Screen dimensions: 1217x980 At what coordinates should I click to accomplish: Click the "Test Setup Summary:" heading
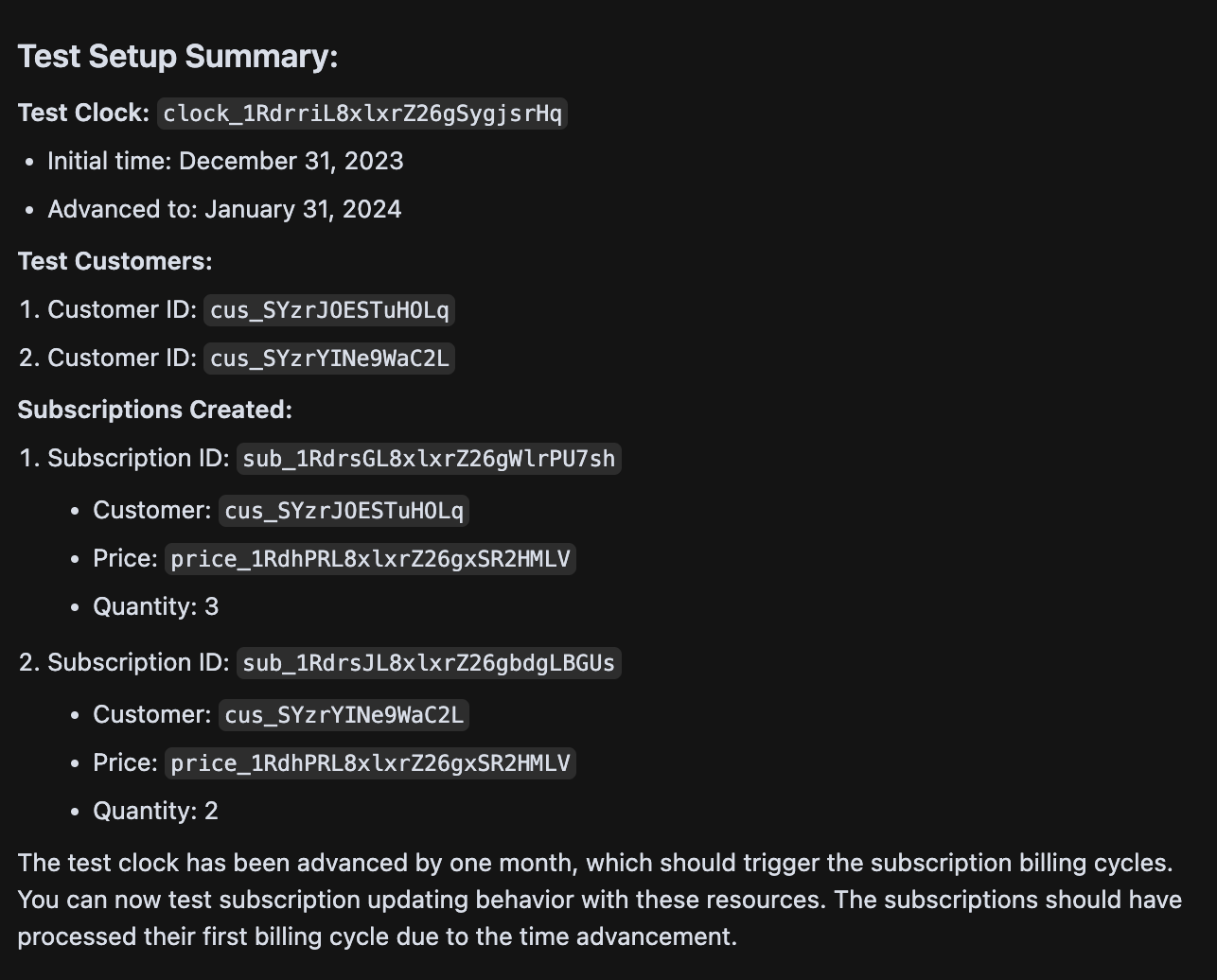(178, 56)
